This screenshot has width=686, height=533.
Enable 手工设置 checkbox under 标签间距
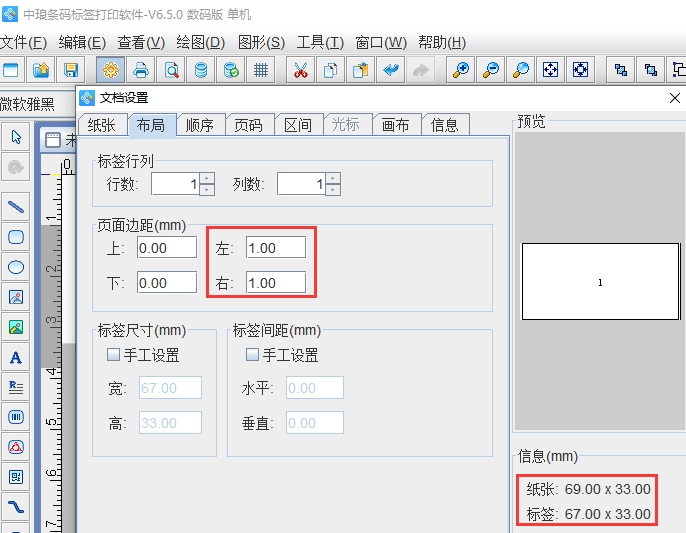252,355
